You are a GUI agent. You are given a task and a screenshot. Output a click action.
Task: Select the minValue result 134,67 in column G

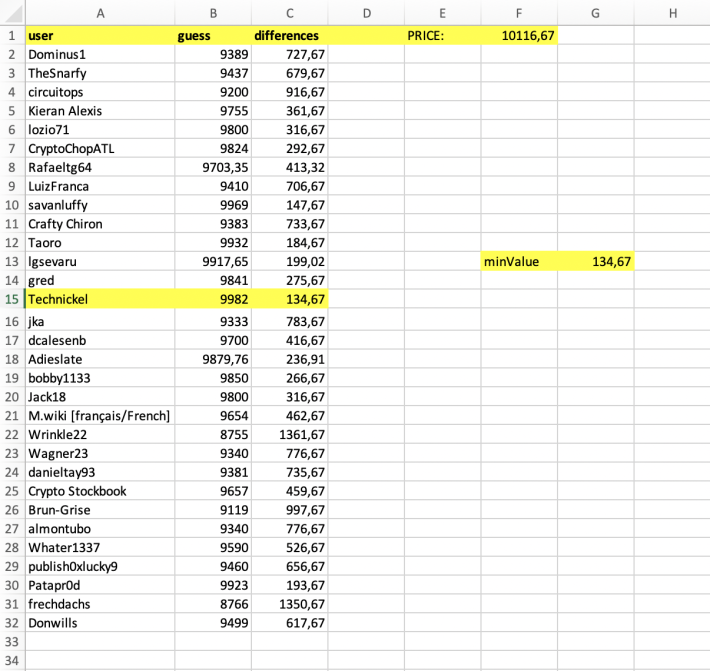pyautogui.click(x=595, y=261)
